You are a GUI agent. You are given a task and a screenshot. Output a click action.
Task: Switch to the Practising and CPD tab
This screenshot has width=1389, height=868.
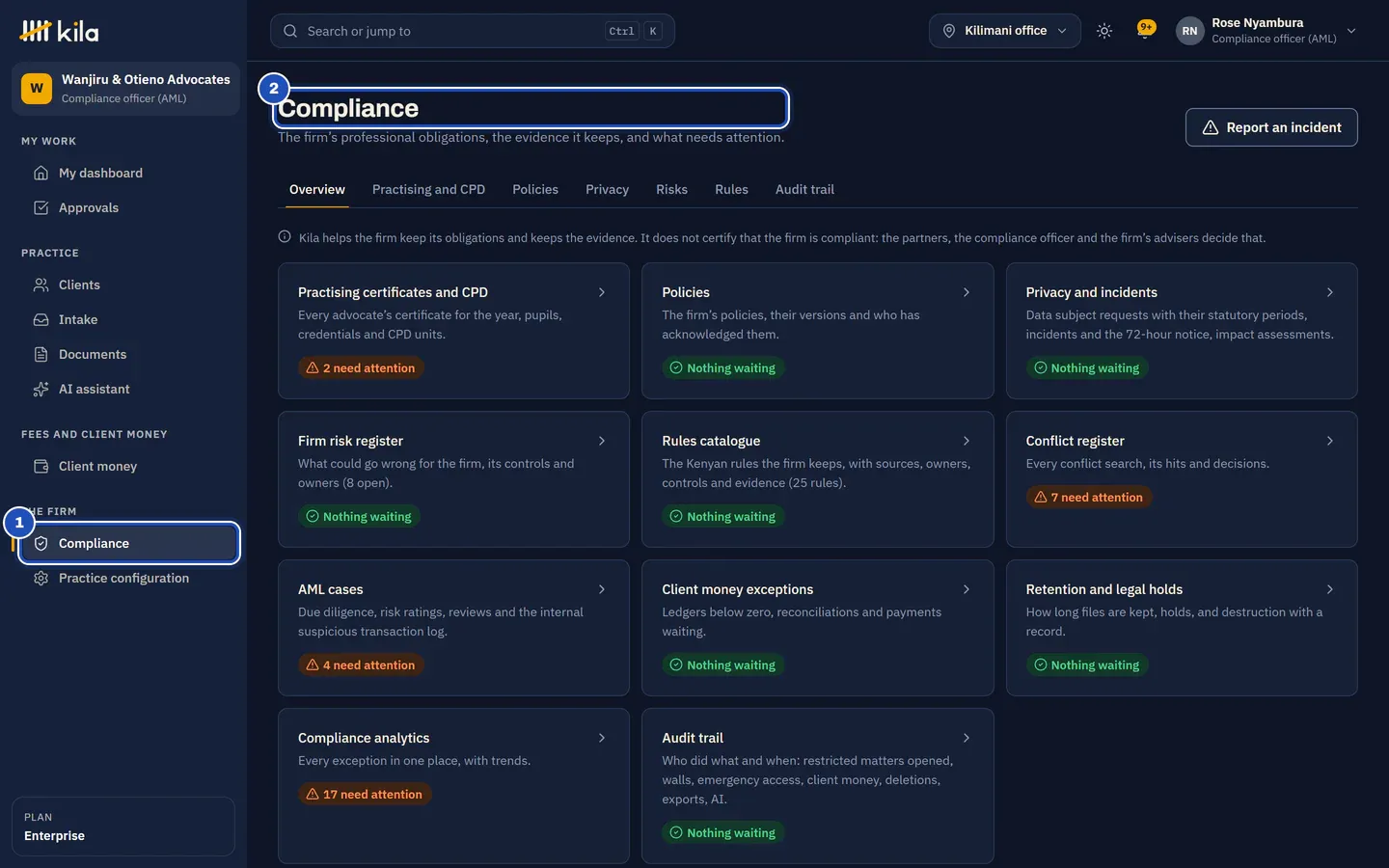[428, 190]
